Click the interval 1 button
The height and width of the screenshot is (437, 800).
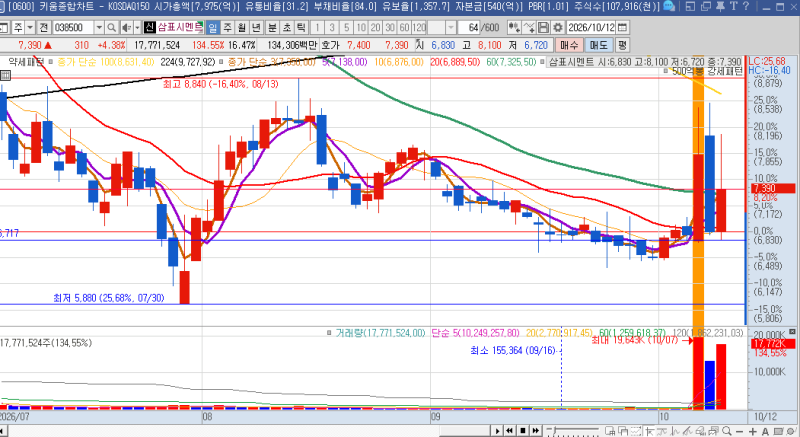click(317, 28)
